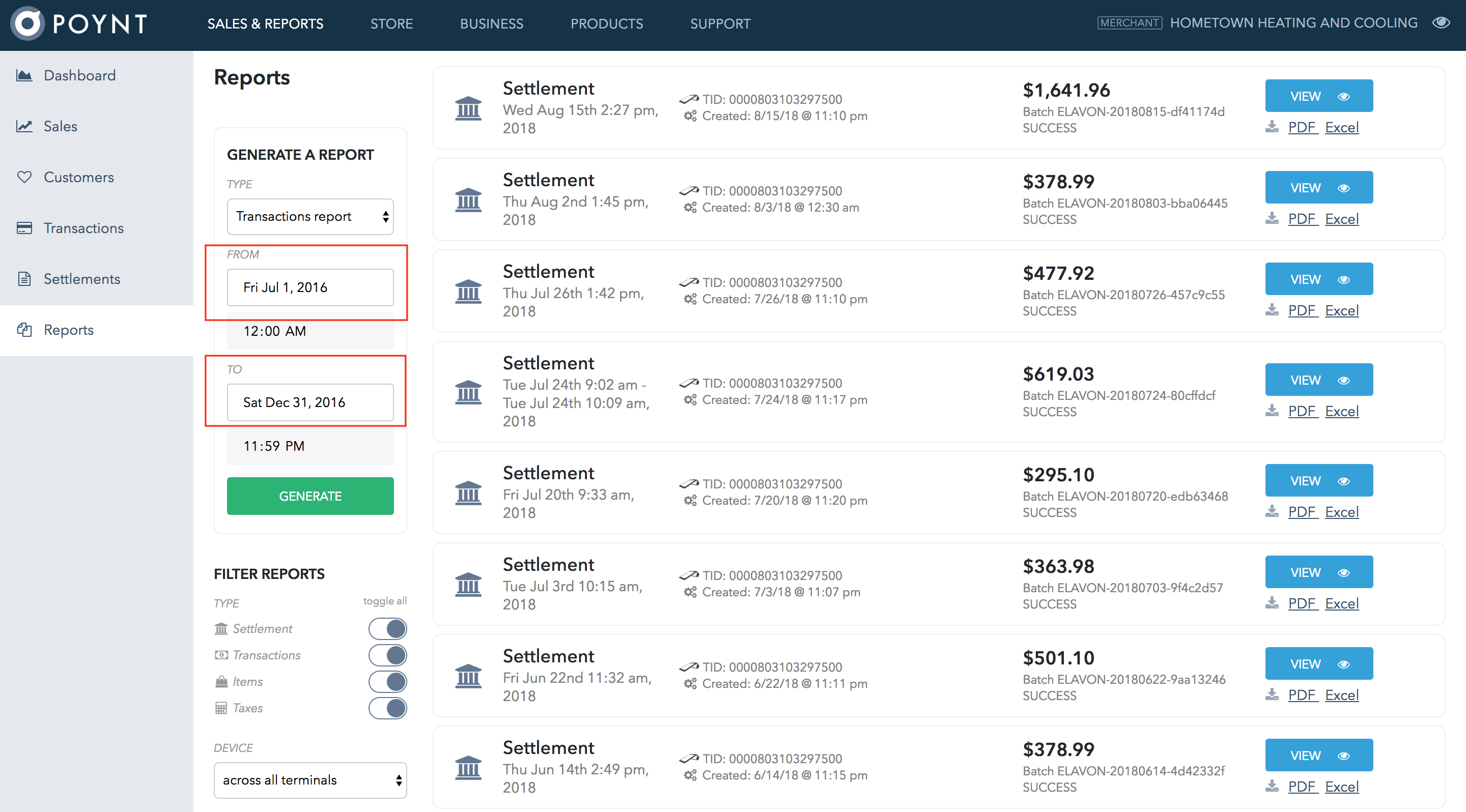
Task: Click download icon for ELAVON-20180726 batch
Action: (x=1272, y=309)
